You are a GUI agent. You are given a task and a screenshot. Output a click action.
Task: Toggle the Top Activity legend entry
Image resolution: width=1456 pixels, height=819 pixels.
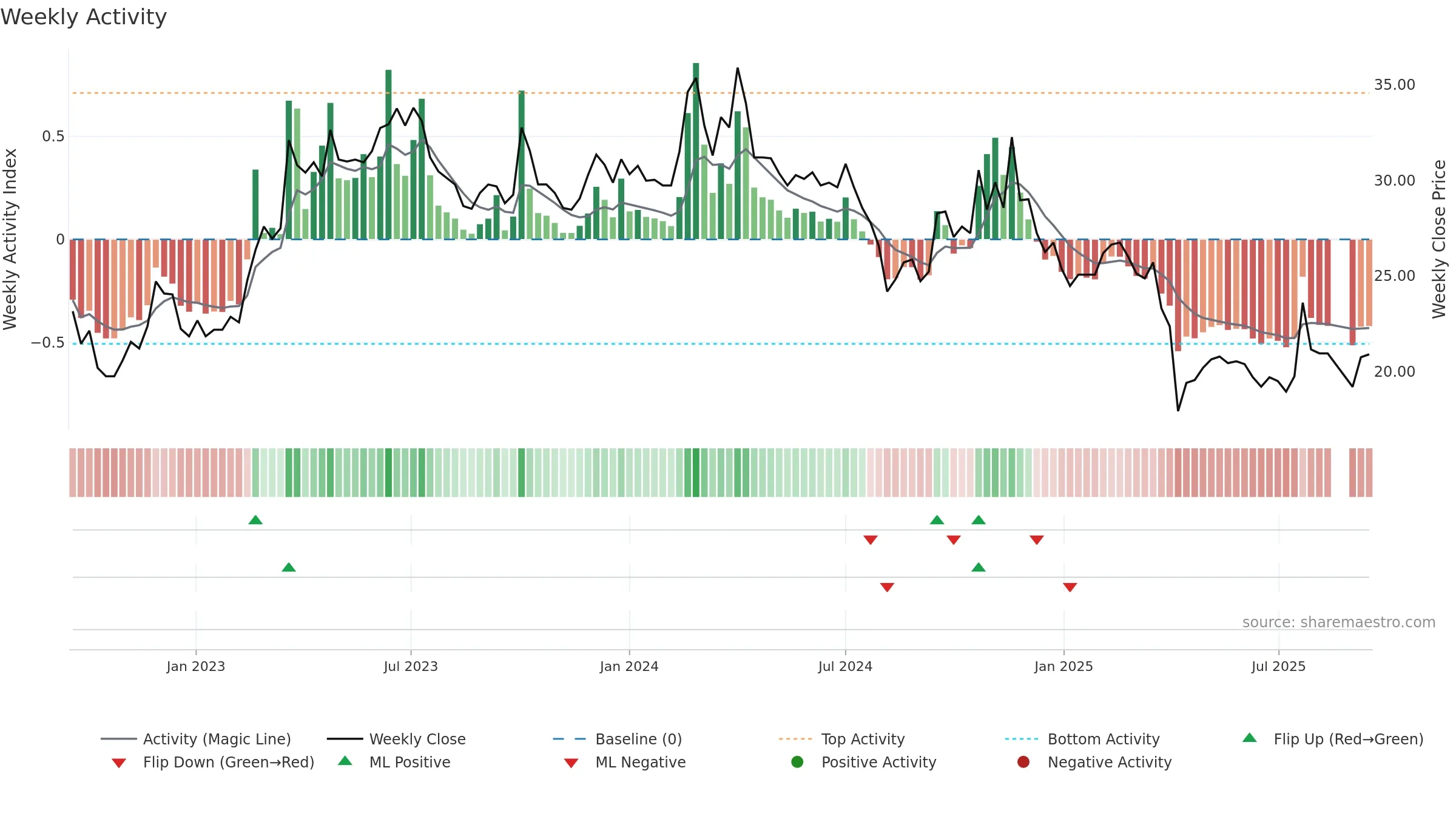[x=842, y=739]
